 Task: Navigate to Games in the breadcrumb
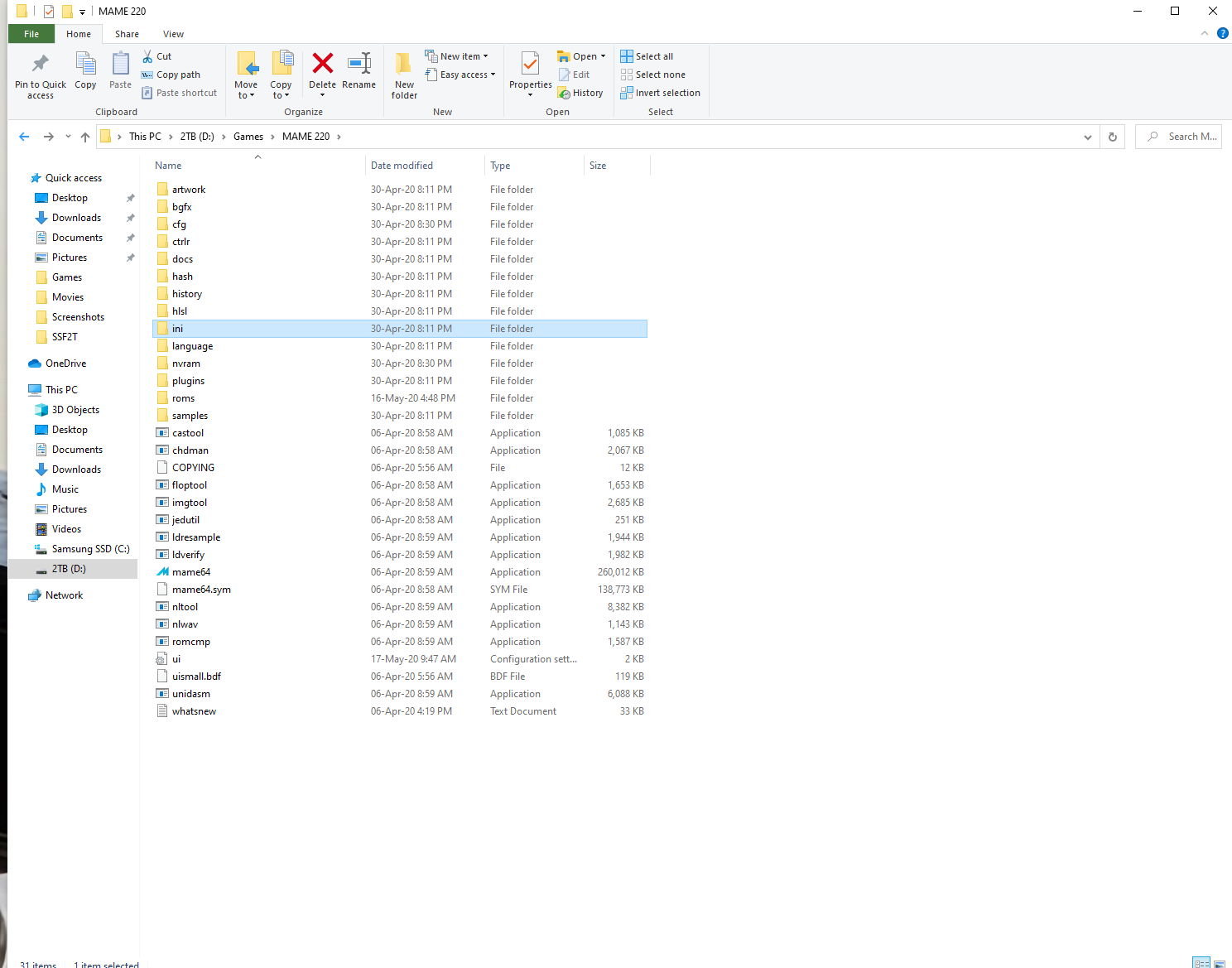click(248, 137)
